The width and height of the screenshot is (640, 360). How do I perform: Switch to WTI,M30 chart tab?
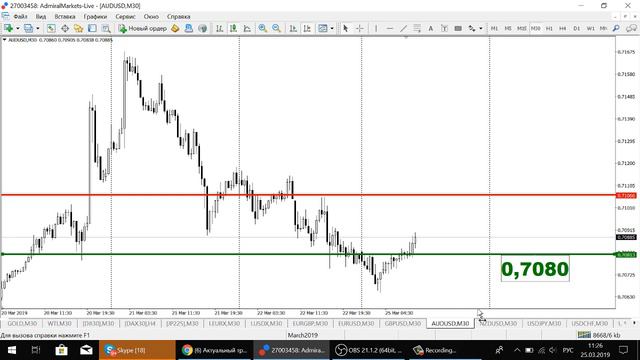point(60,323)
